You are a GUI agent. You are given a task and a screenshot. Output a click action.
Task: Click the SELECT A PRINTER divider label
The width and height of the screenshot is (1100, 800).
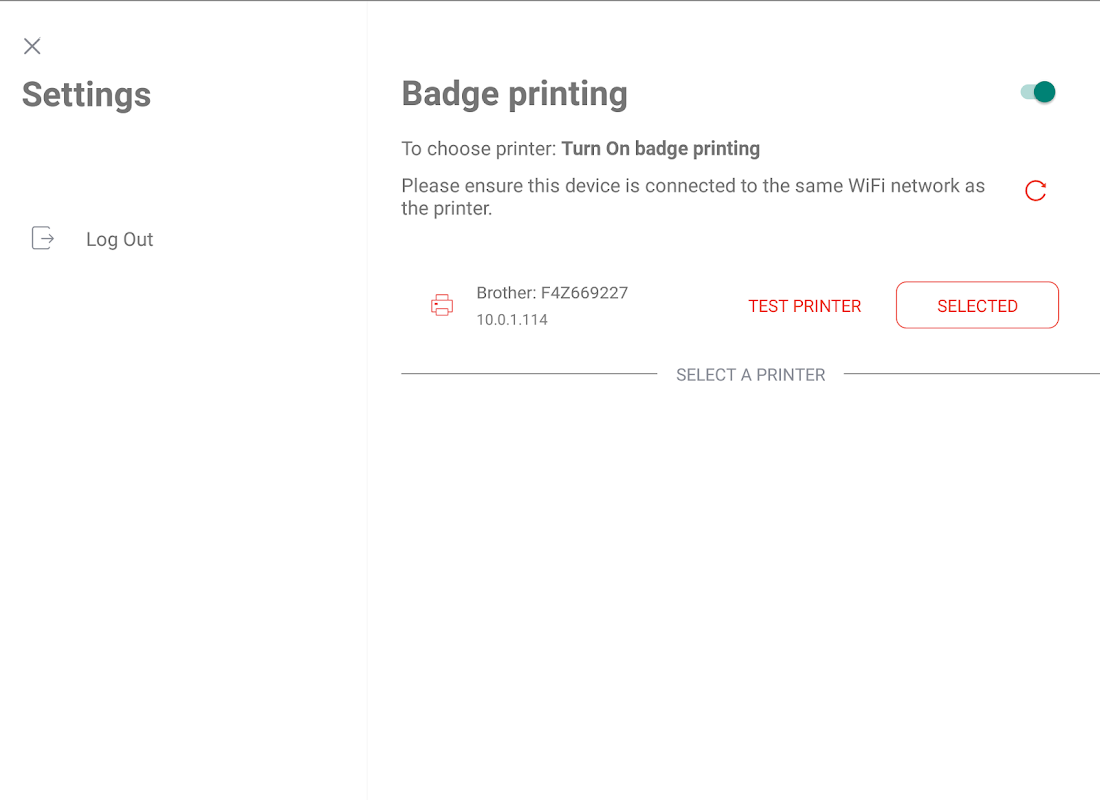tap(750, 375)
